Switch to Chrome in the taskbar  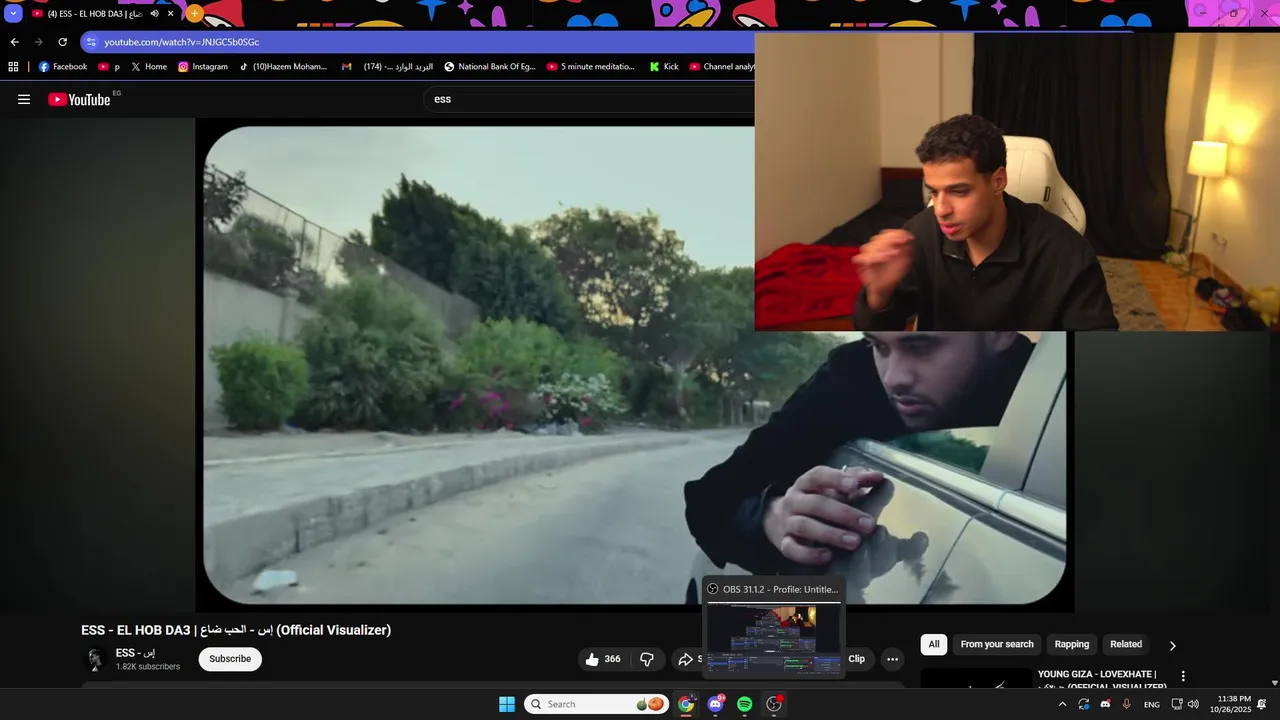[686, 704]
